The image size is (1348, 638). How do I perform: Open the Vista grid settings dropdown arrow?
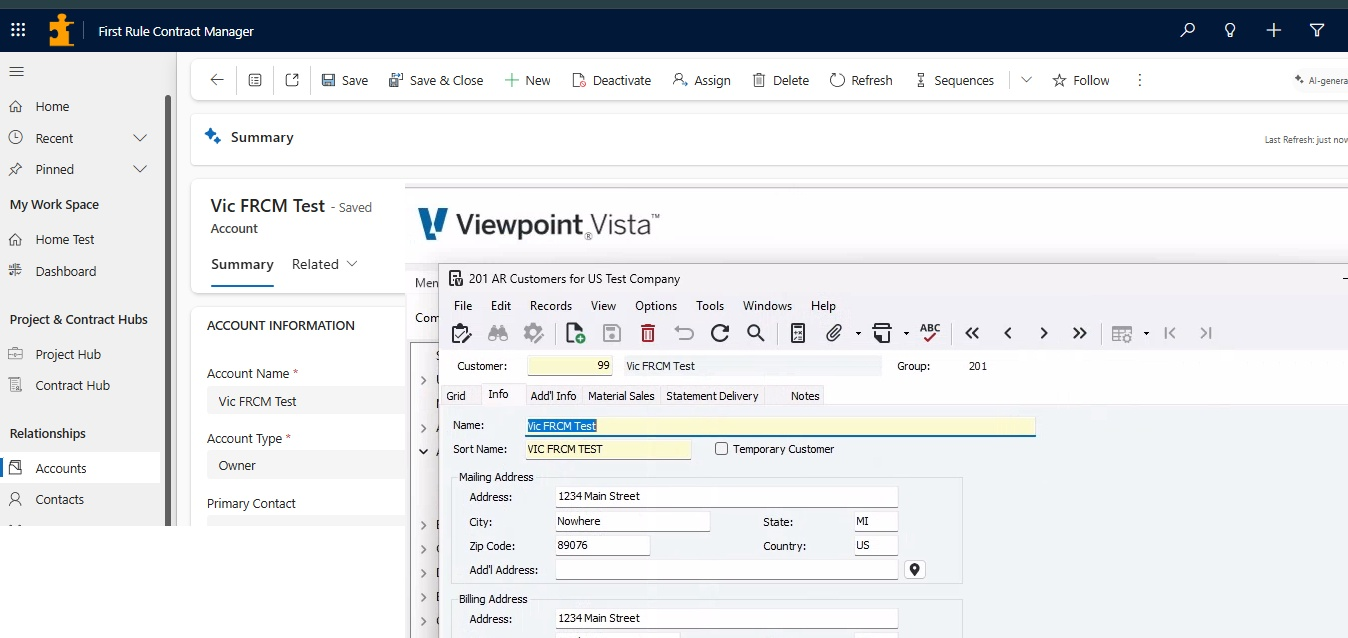(x=1146, y=334)
